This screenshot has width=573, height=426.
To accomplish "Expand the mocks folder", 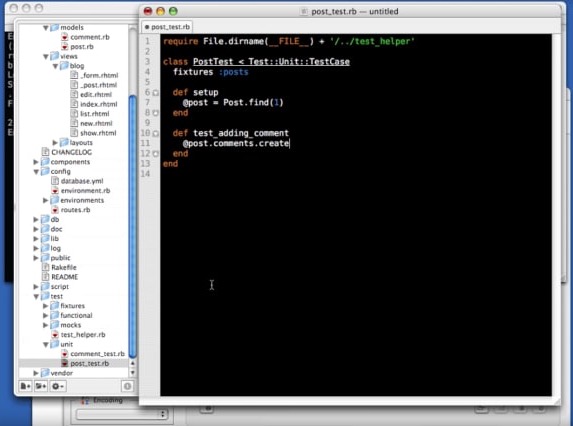I will coord(45,325).
